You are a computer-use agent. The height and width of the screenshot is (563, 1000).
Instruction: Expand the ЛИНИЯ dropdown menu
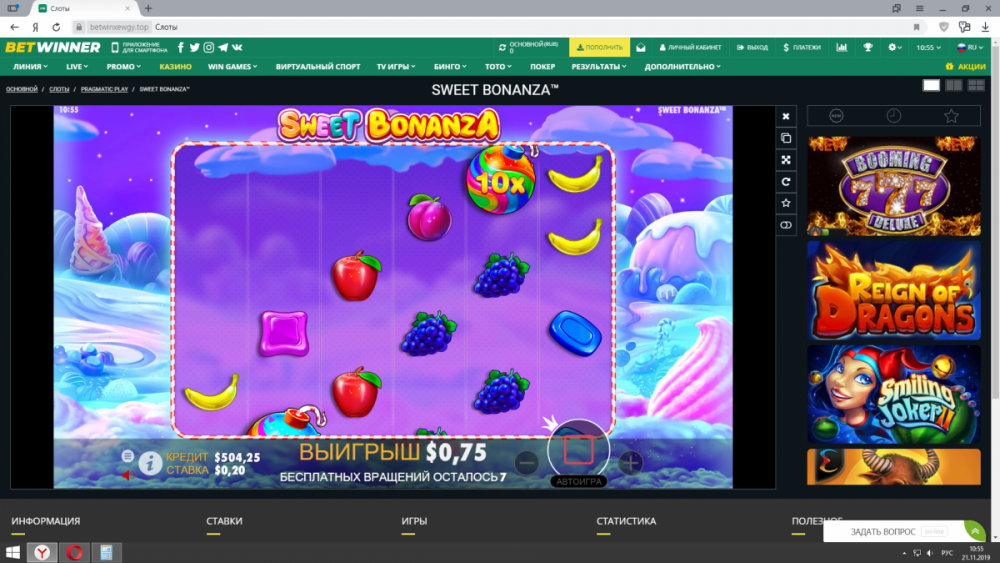point(33,67)
